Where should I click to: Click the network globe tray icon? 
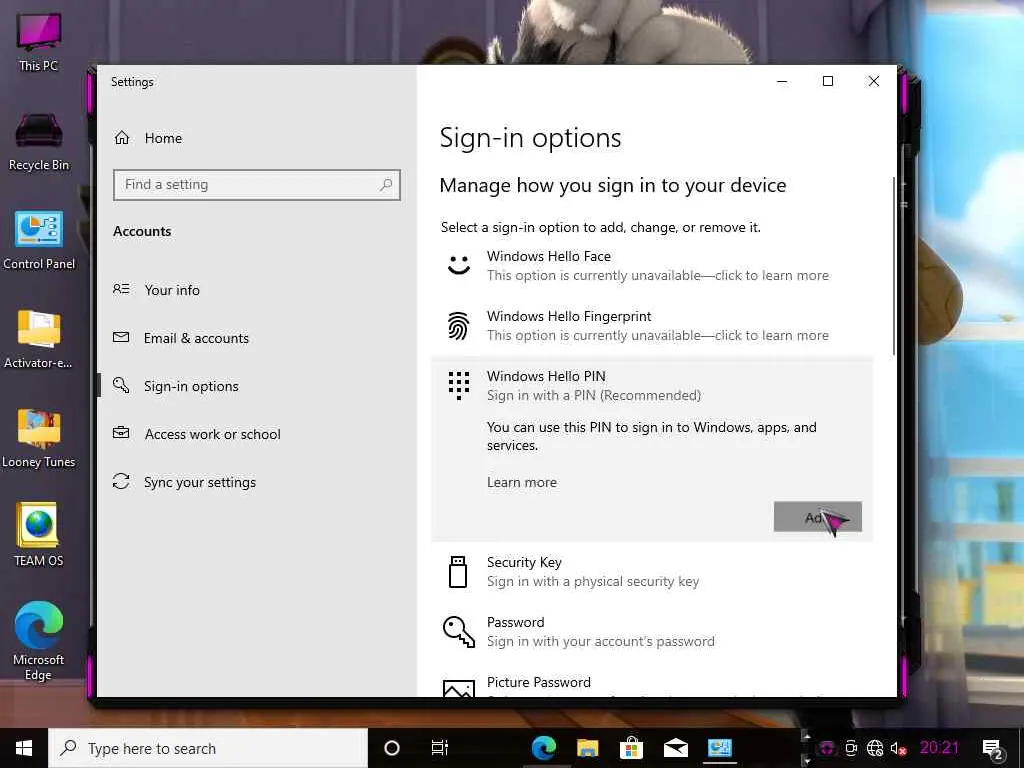click(x=875, y=748)
